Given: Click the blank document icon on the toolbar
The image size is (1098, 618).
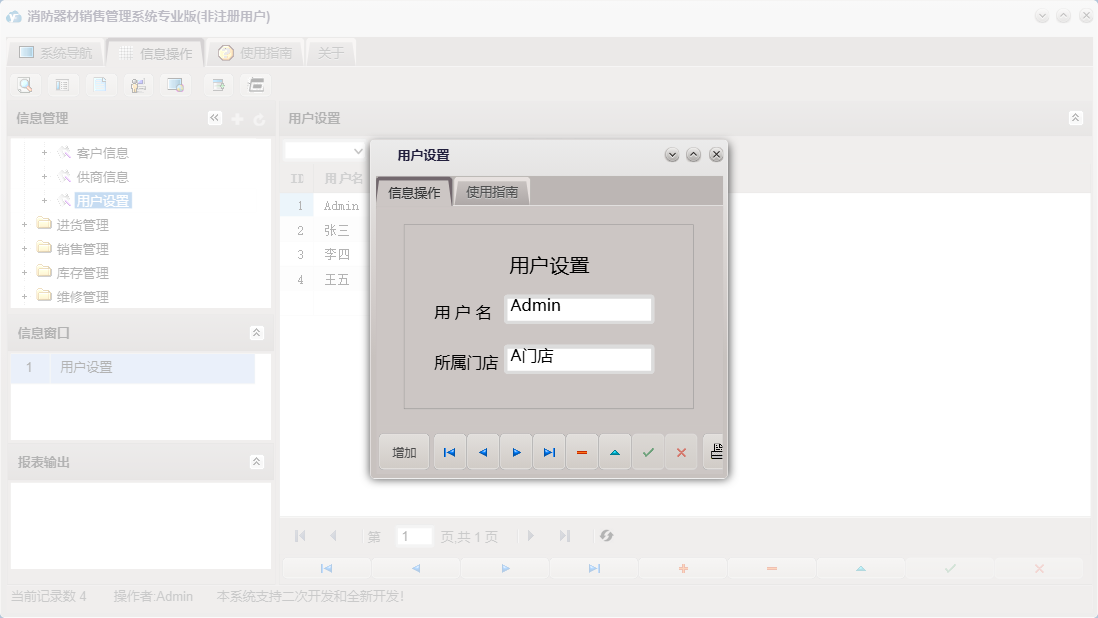Looking at the screenshot, I should (101, 85).
